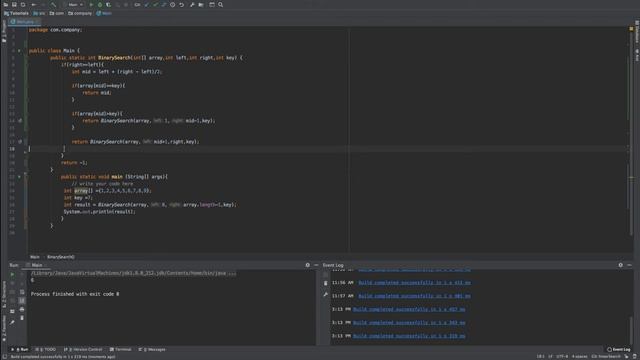This screenshot has width=640, height=360.
Task: Open the Favorites side tool window
Action: [4, 329]
